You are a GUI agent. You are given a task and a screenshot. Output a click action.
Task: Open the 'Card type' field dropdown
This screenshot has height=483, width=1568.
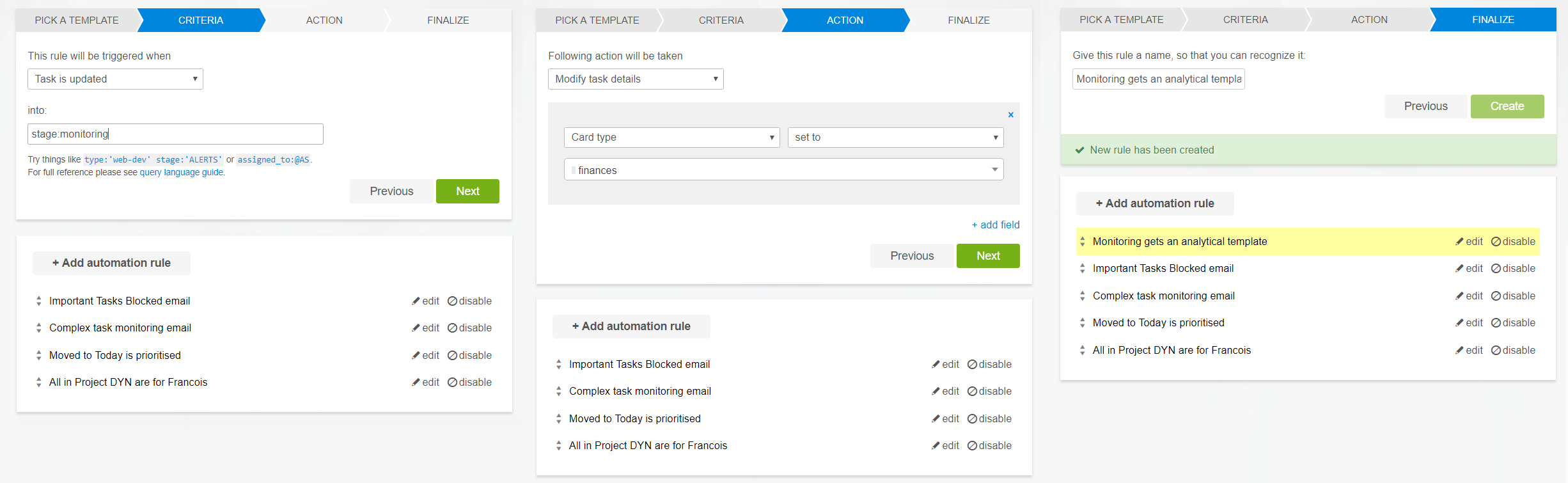pos(671,138)
